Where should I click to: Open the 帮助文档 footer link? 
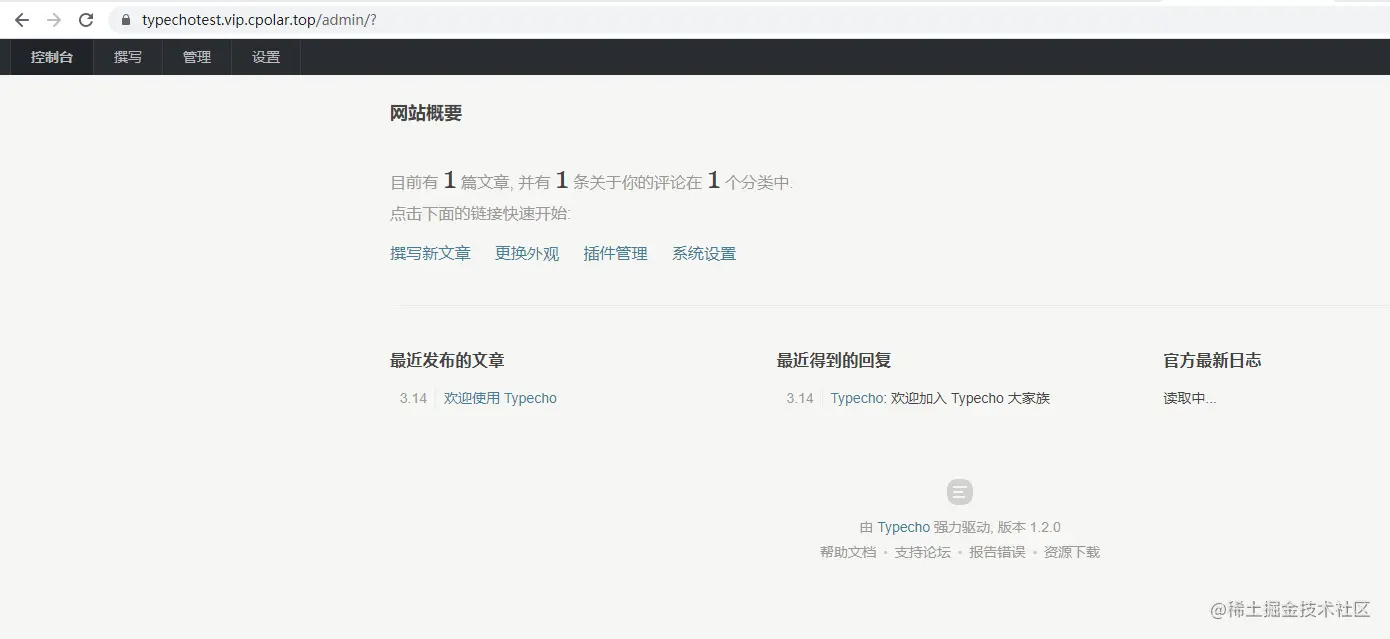(848, 552)
